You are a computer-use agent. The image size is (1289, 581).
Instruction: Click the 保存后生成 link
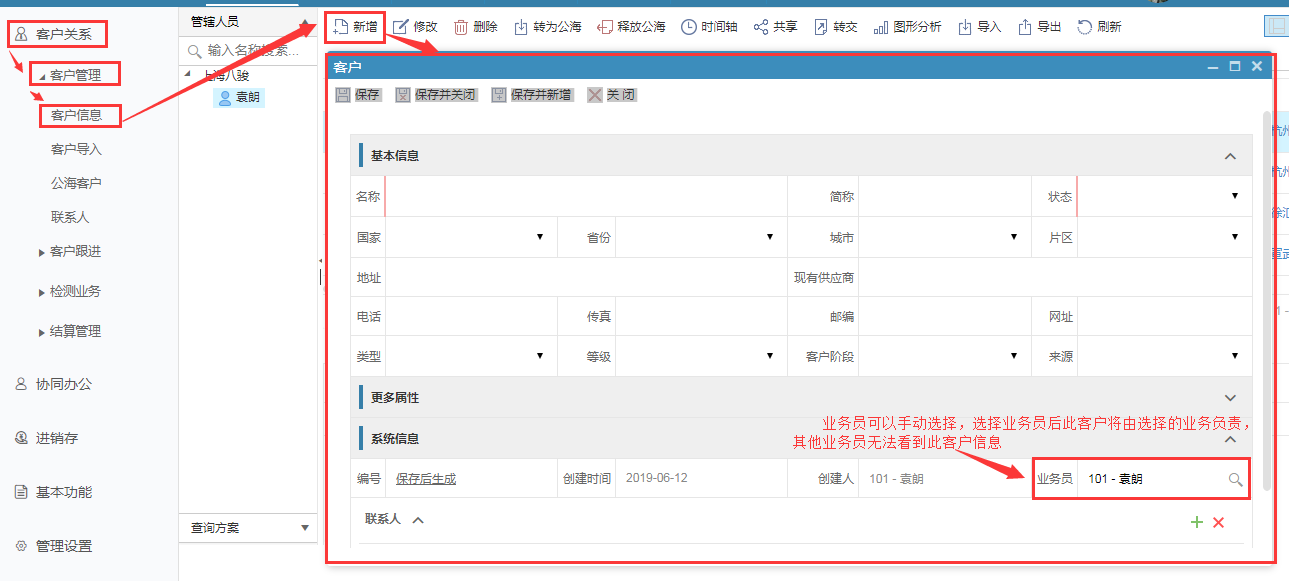click(x=425, y=479)
